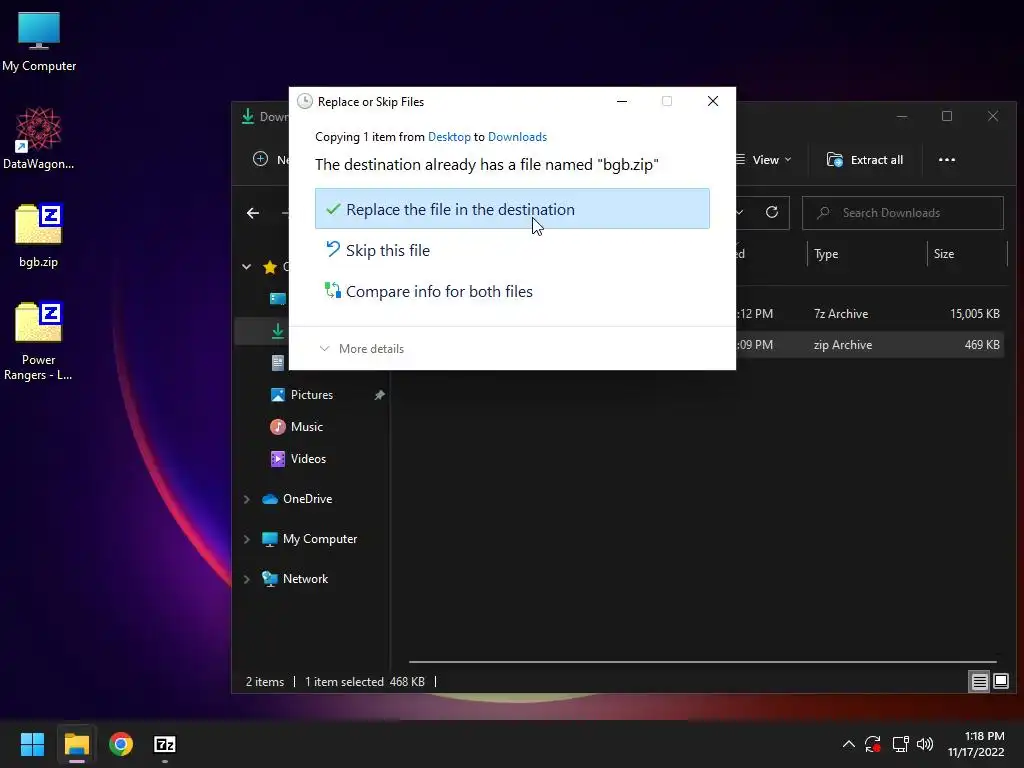Open the clock showing 1:18 PM
Screen dimensions: 1024x768
976,744
